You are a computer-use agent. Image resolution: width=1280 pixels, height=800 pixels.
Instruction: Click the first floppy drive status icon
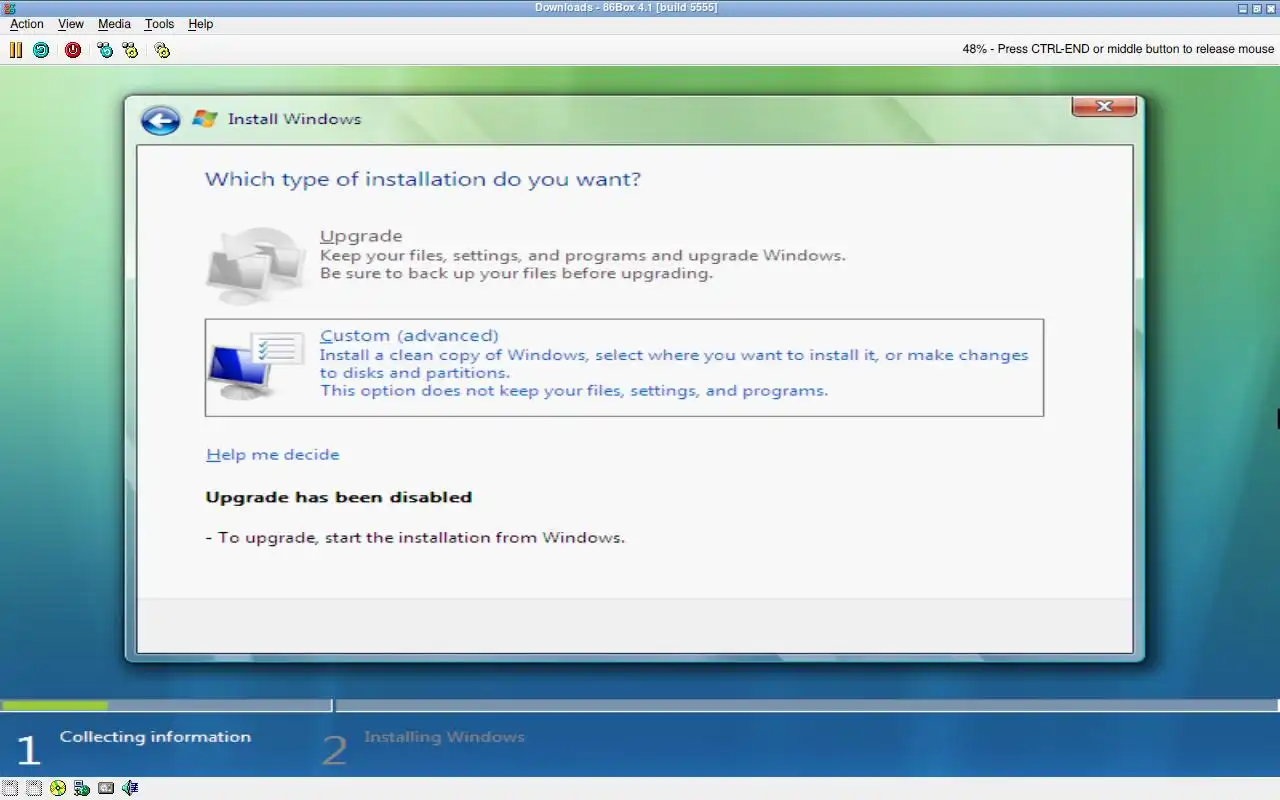click(10, 788)
